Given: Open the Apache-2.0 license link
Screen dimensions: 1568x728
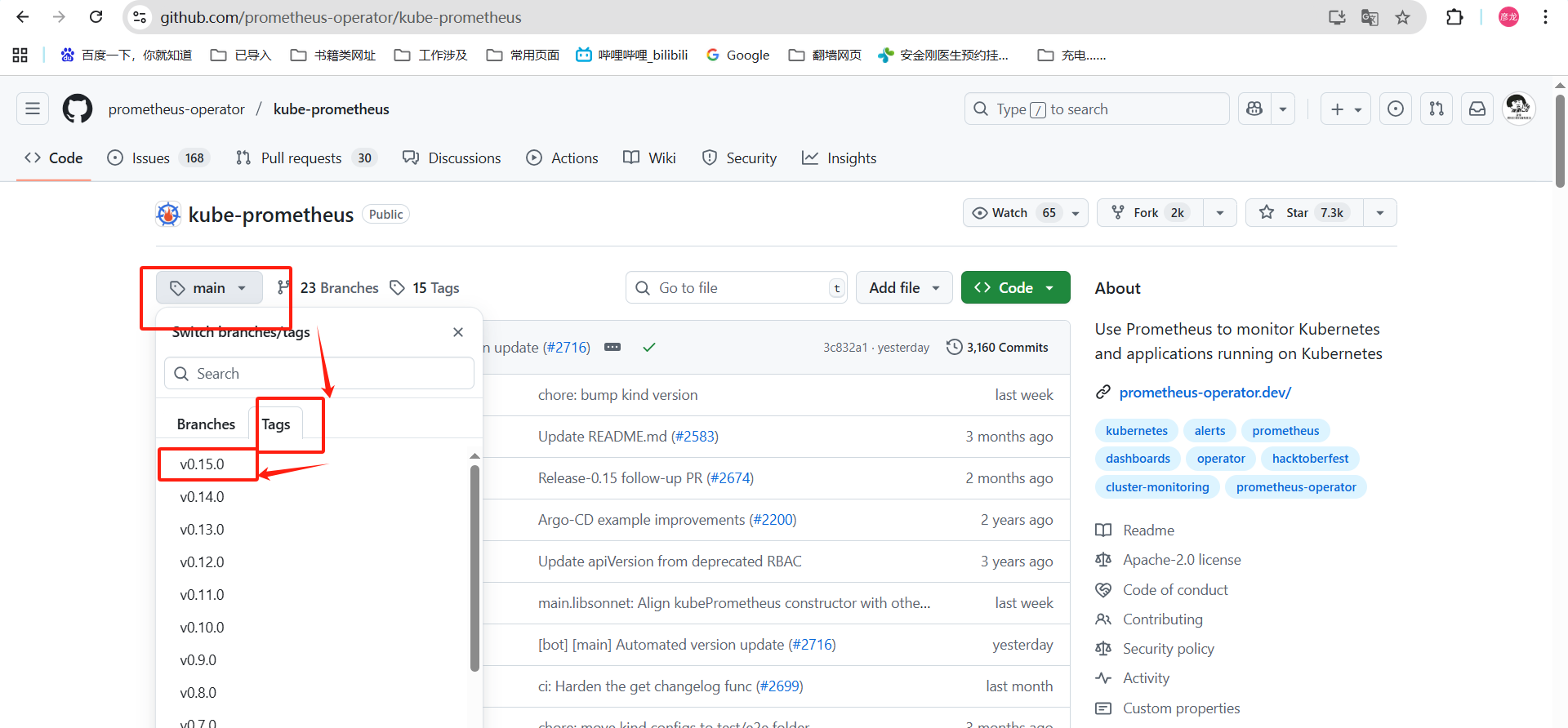Looking at the screenshot, I should [x=1182, y=560].
